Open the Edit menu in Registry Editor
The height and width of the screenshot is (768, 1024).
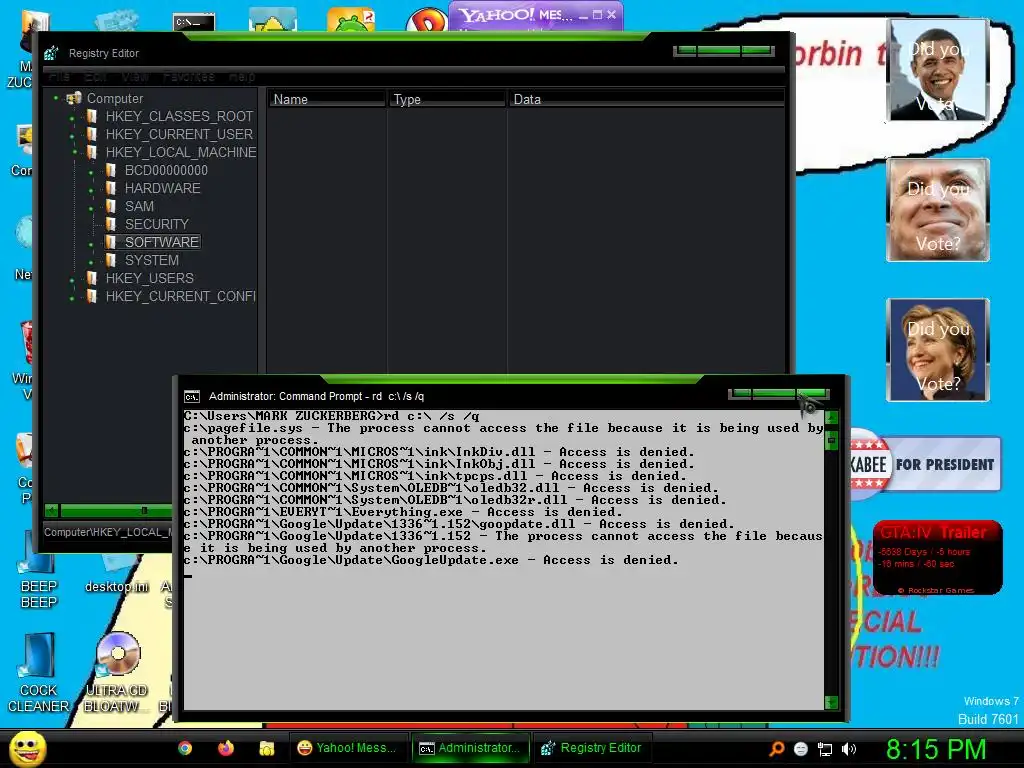[x=95, y=76]
